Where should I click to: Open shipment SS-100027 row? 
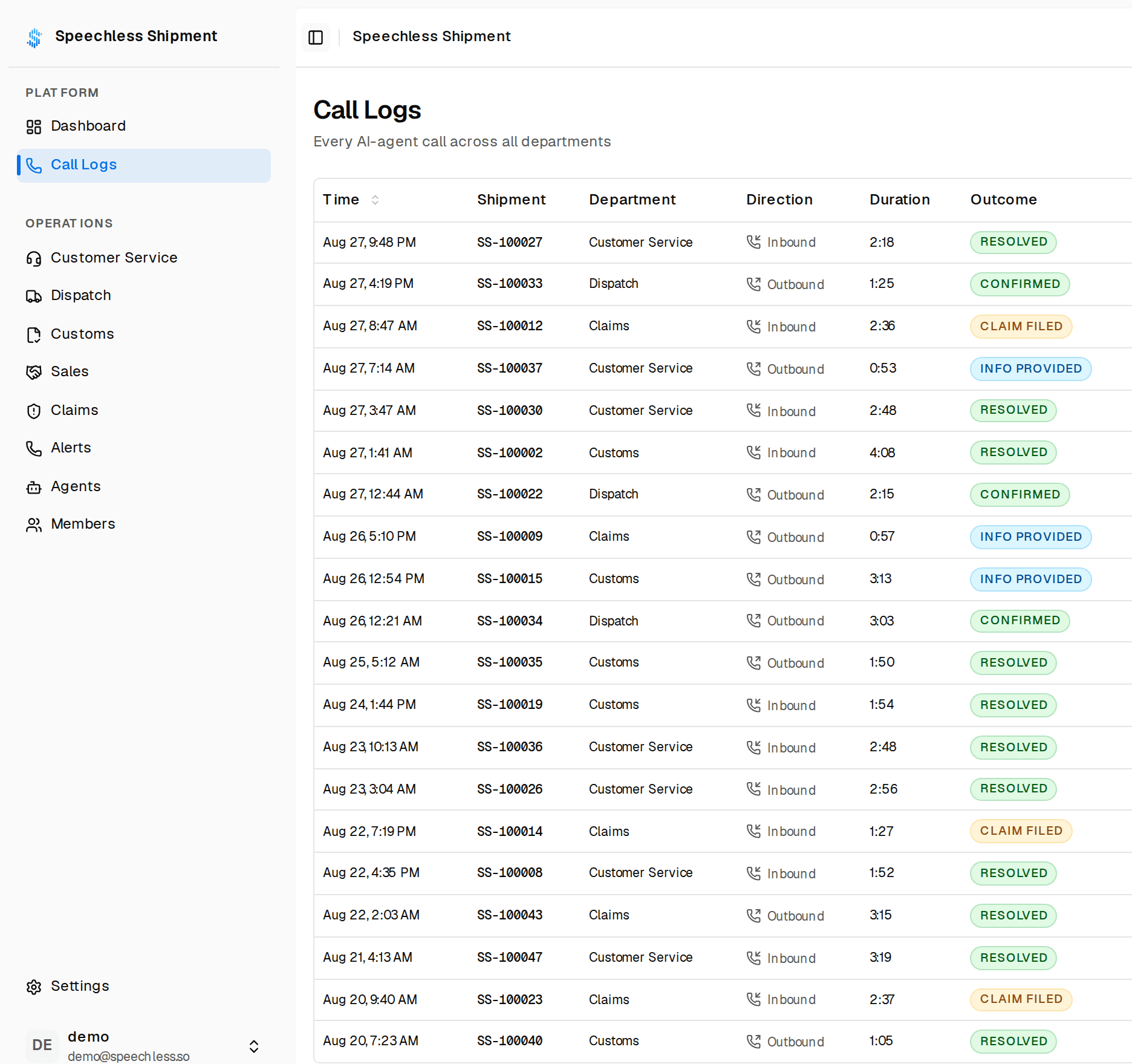[723, 243]
